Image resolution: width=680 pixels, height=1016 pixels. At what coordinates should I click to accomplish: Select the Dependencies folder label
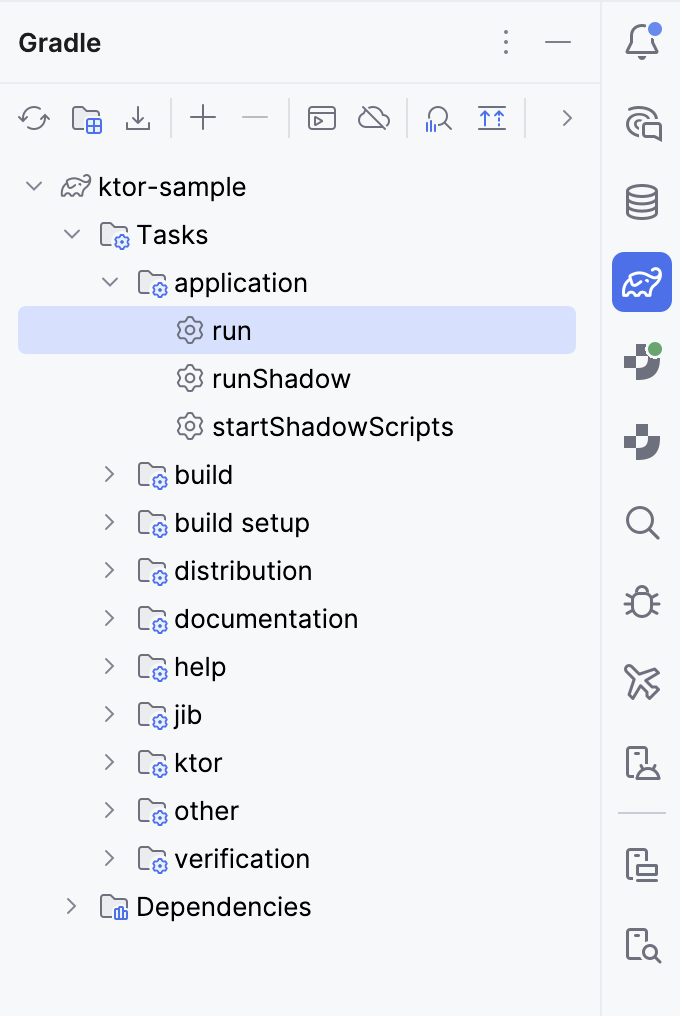(x=224, y=906)
